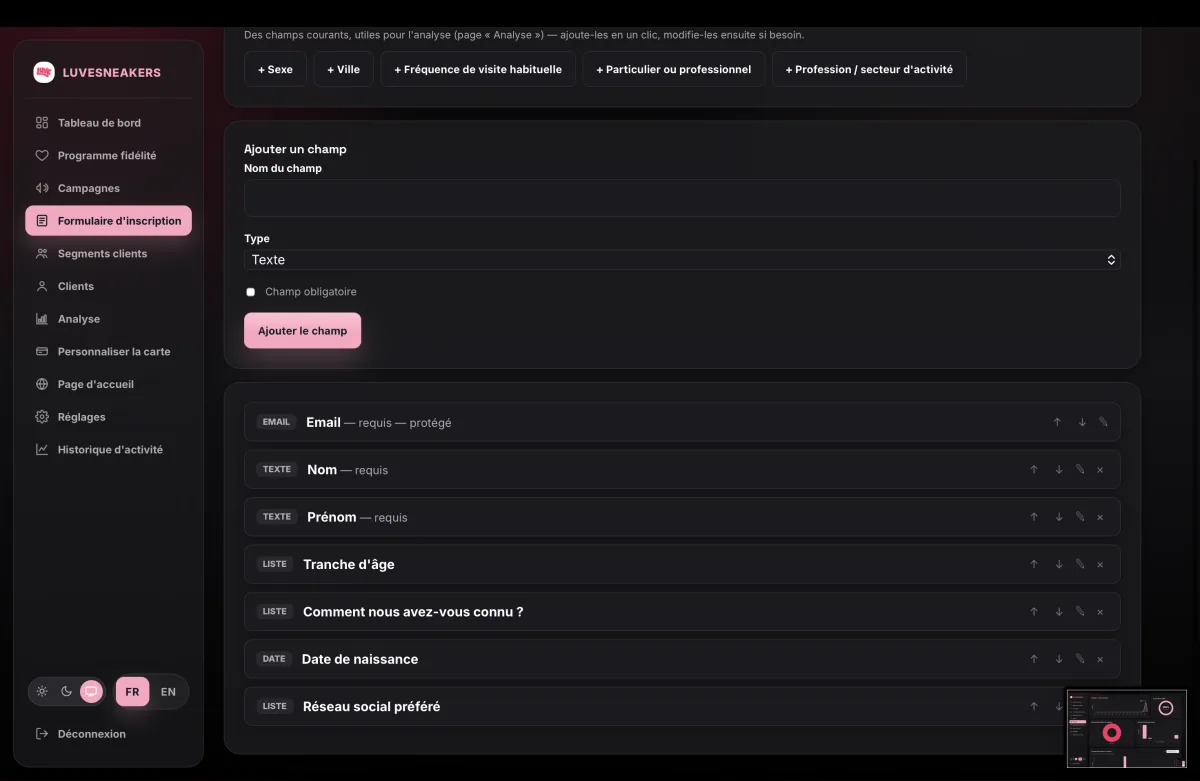Screen dimensions: 1200x781
Task: Open the Historique d'activité page
Action: [x=108, y=450]
